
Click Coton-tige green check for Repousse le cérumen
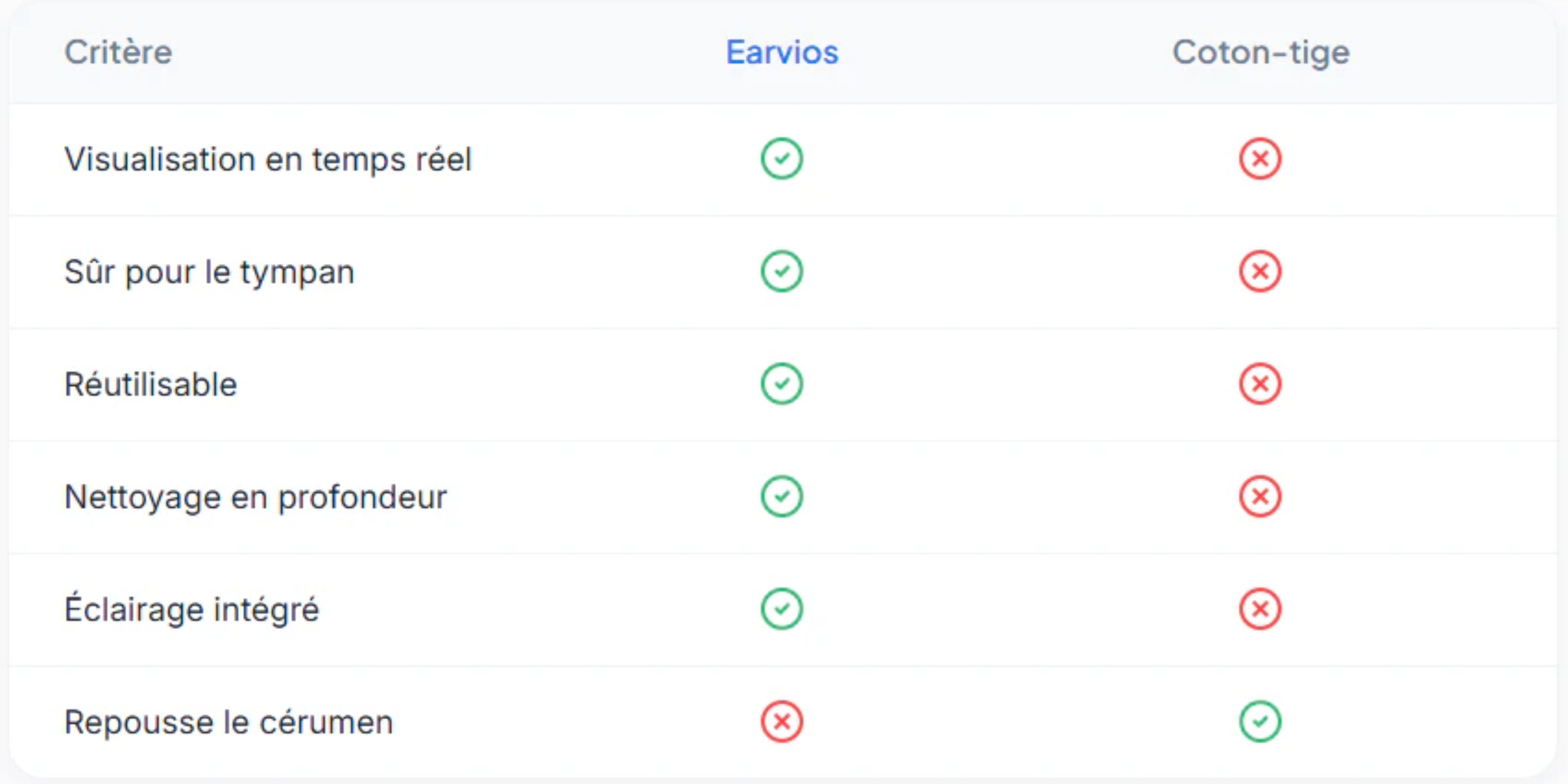1260,722
